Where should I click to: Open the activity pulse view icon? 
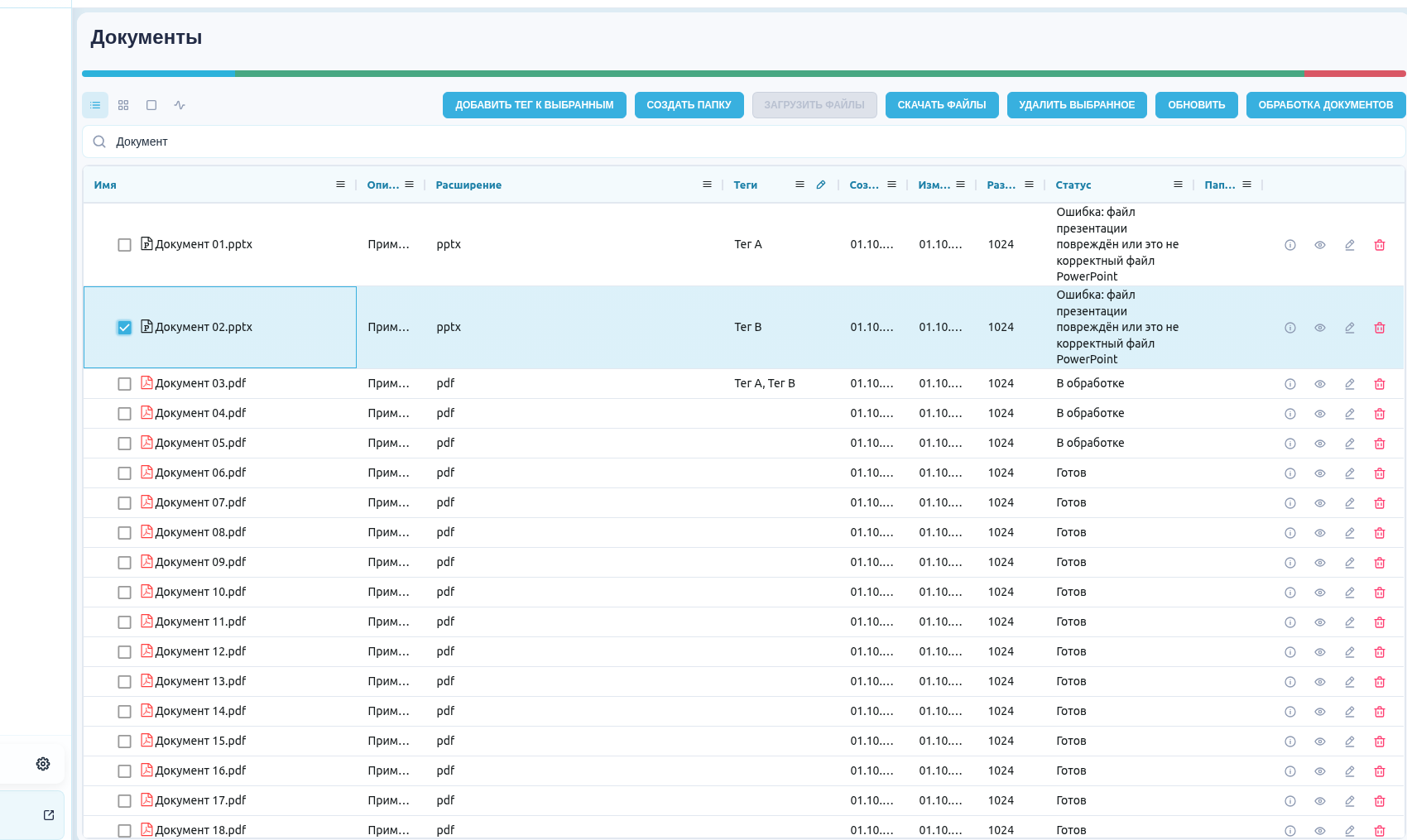(180, 105)
